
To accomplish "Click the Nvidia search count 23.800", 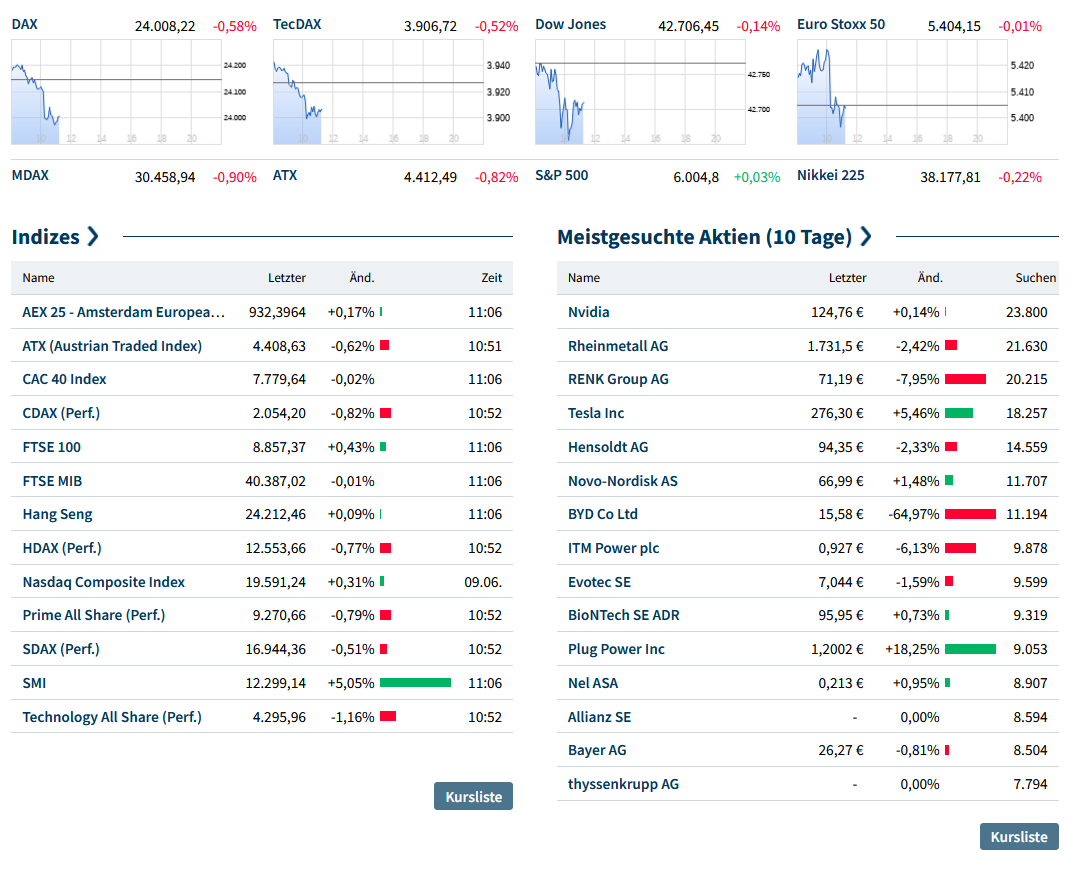I will pyautogui.click(x=1026, y=313).
